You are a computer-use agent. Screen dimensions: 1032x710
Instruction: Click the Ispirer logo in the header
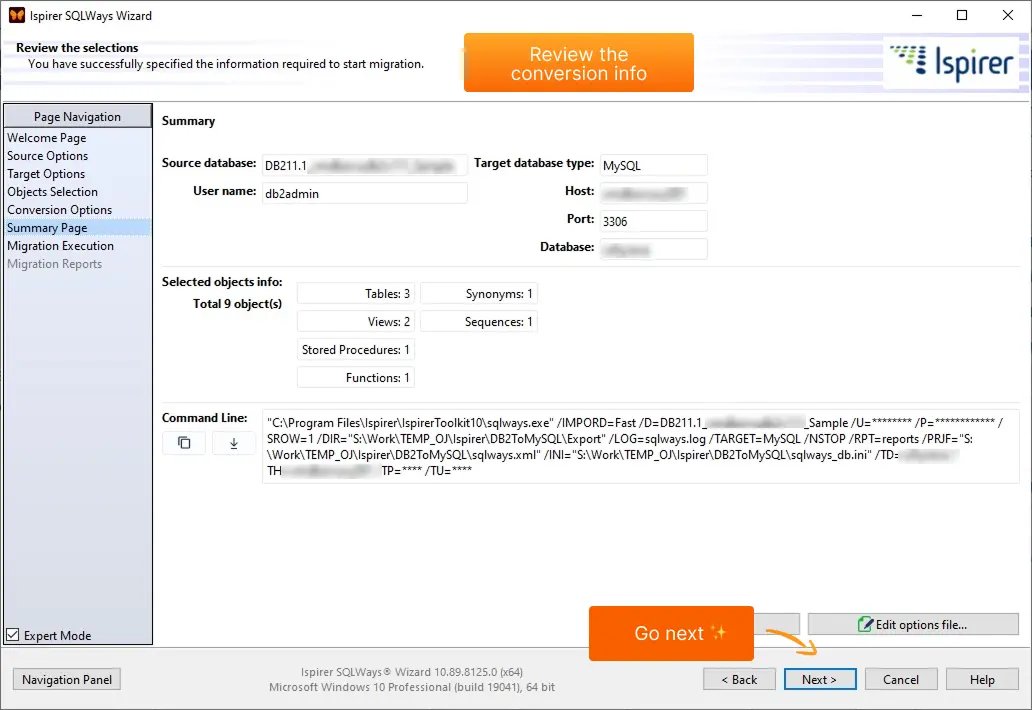tap(951, 63)
